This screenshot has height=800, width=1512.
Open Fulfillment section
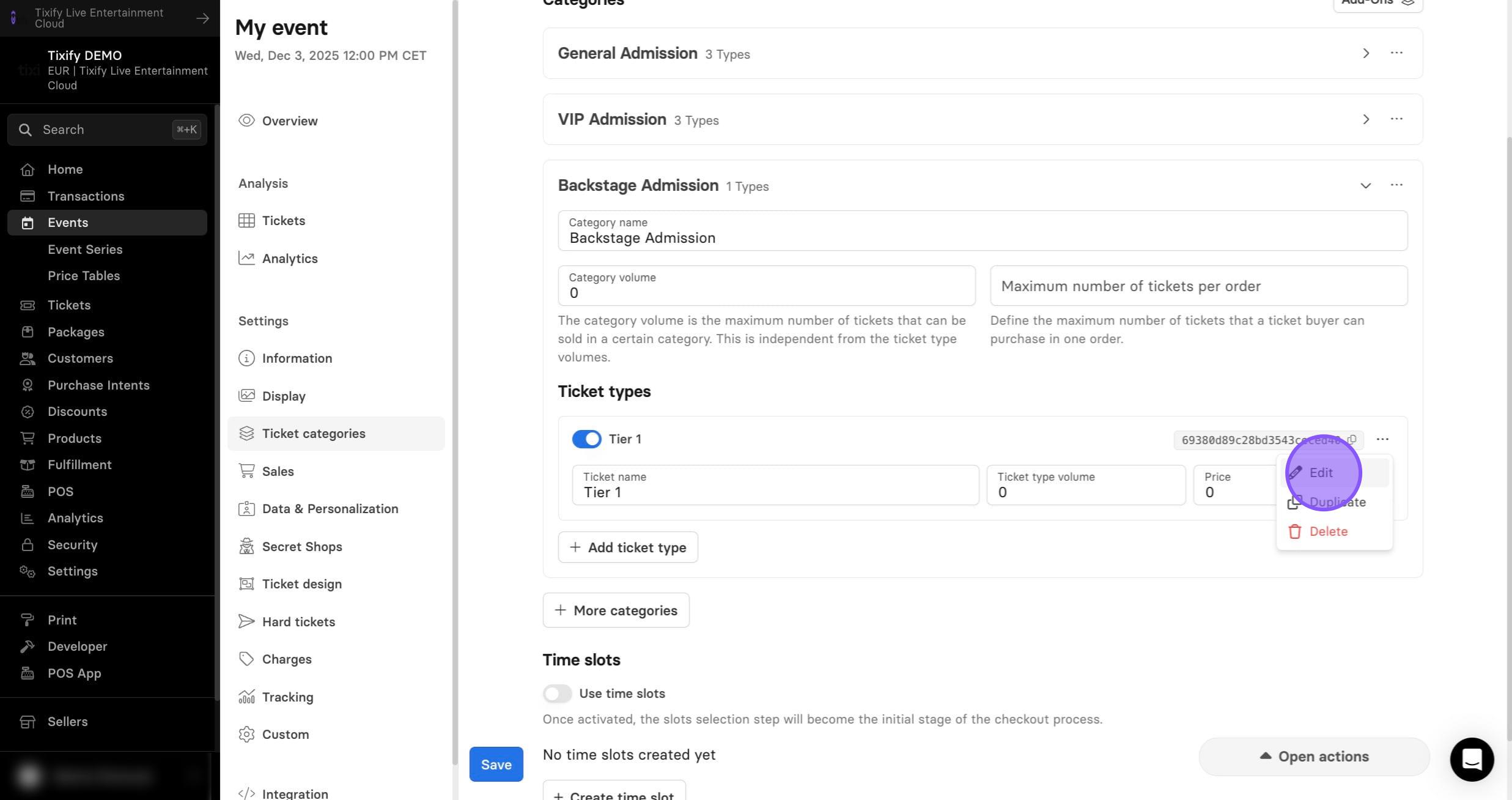tap(107, 465)
